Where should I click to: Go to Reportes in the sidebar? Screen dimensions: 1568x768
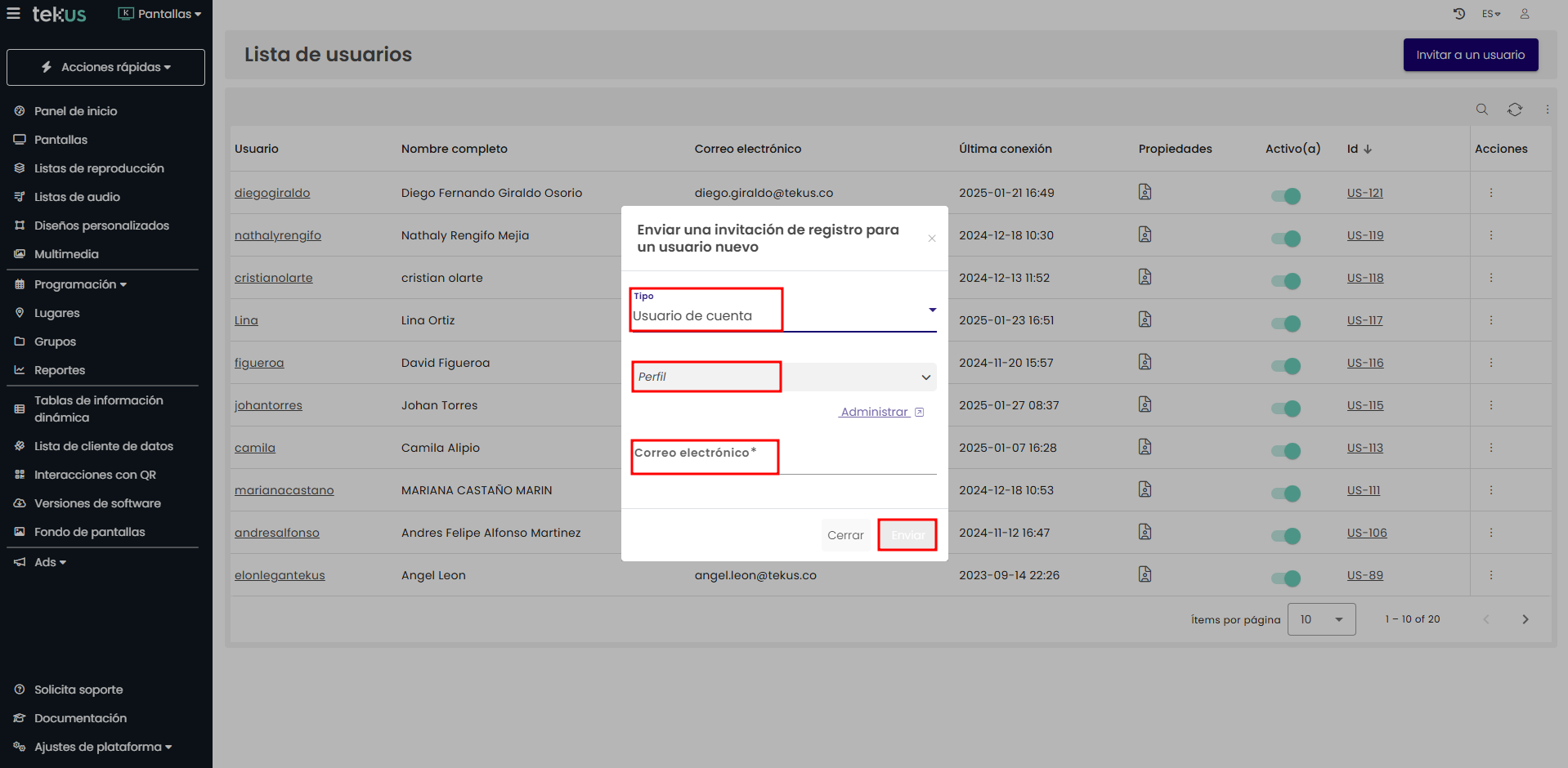(x=59, y=370)
